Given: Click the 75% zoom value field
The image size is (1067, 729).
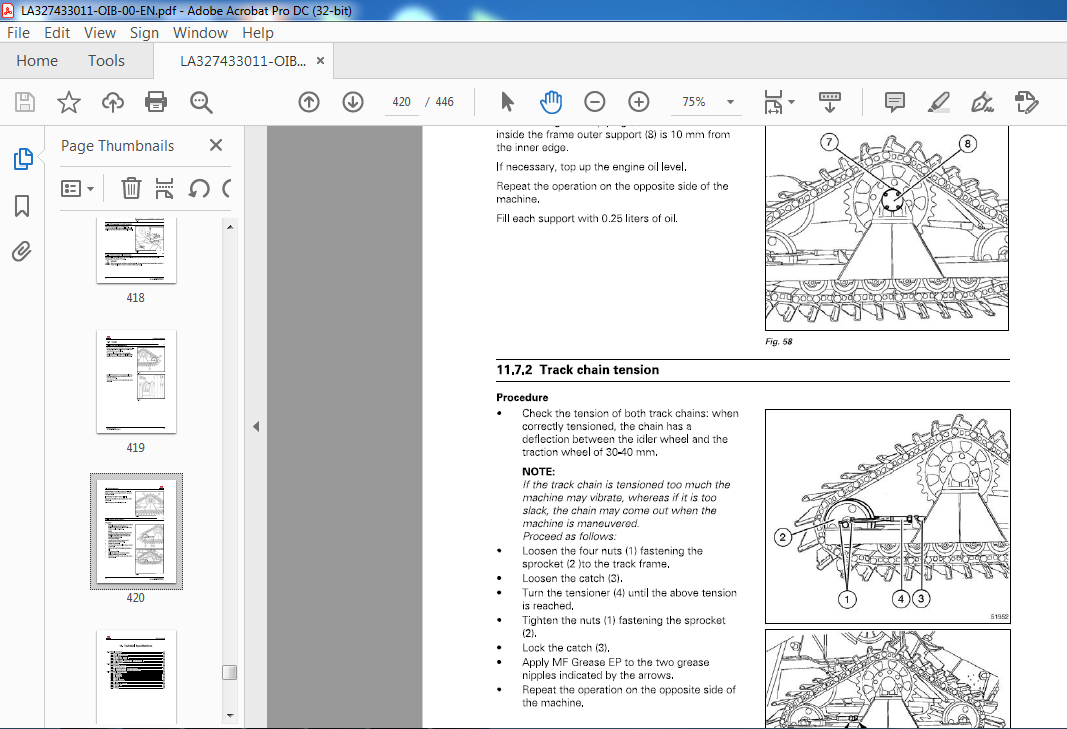Looking at the screenshot, I should (694, 102).
